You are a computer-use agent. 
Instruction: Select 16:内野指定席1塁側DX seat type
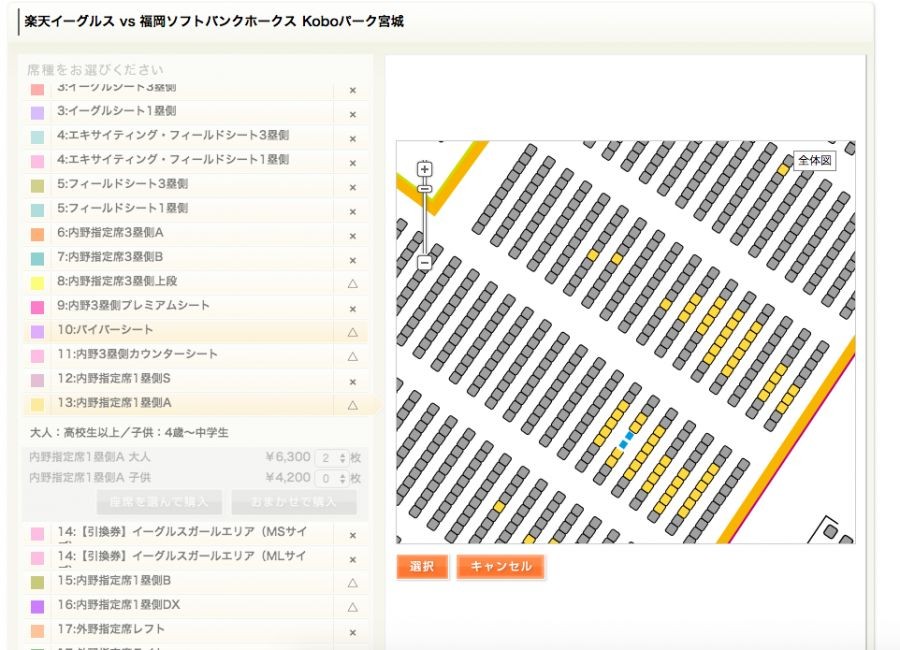coord(196,605)
